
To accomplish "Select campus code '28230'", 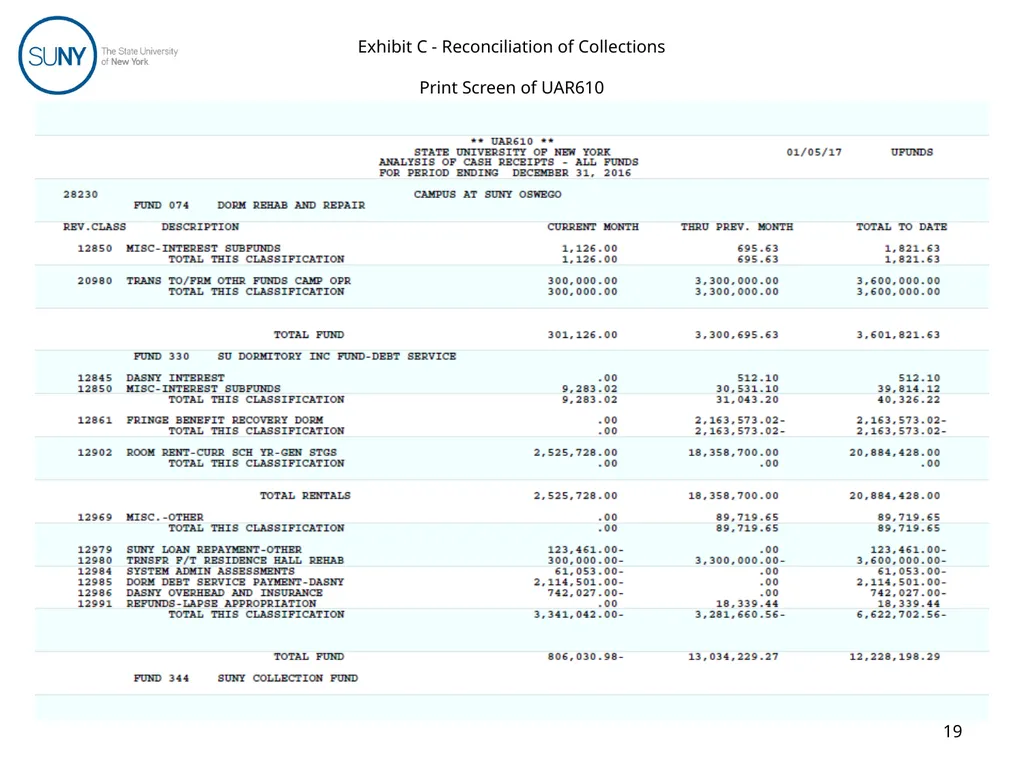I will click(x=80, y=195).
